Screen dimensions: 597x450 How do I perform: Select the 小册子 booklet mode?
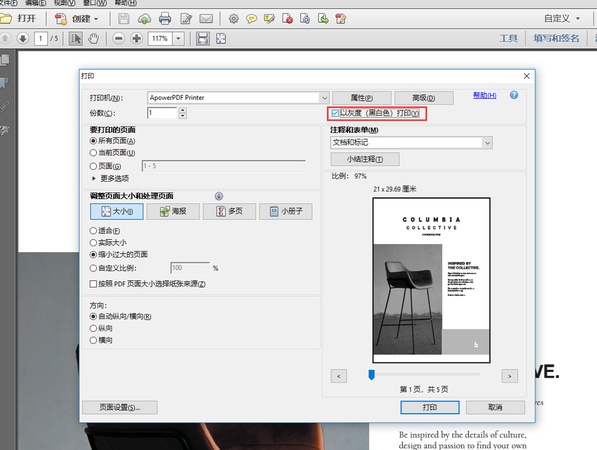(x=286, y=211)
